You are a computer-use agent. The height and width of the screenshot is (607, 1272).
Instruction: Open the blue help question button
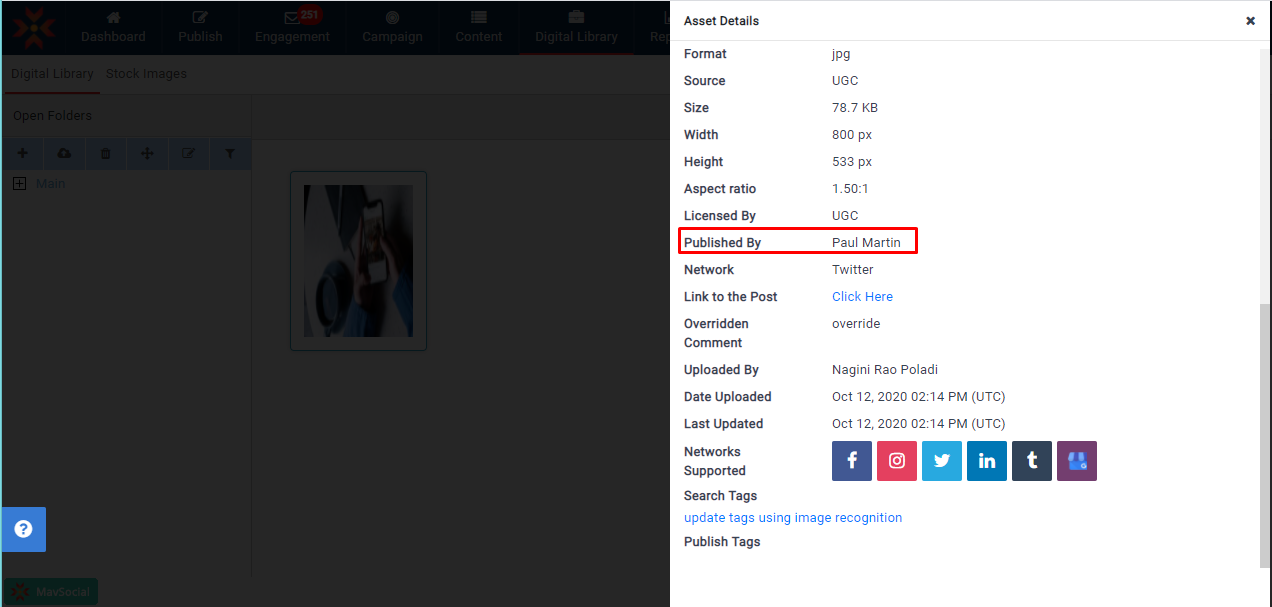click(x=24, y=530)
